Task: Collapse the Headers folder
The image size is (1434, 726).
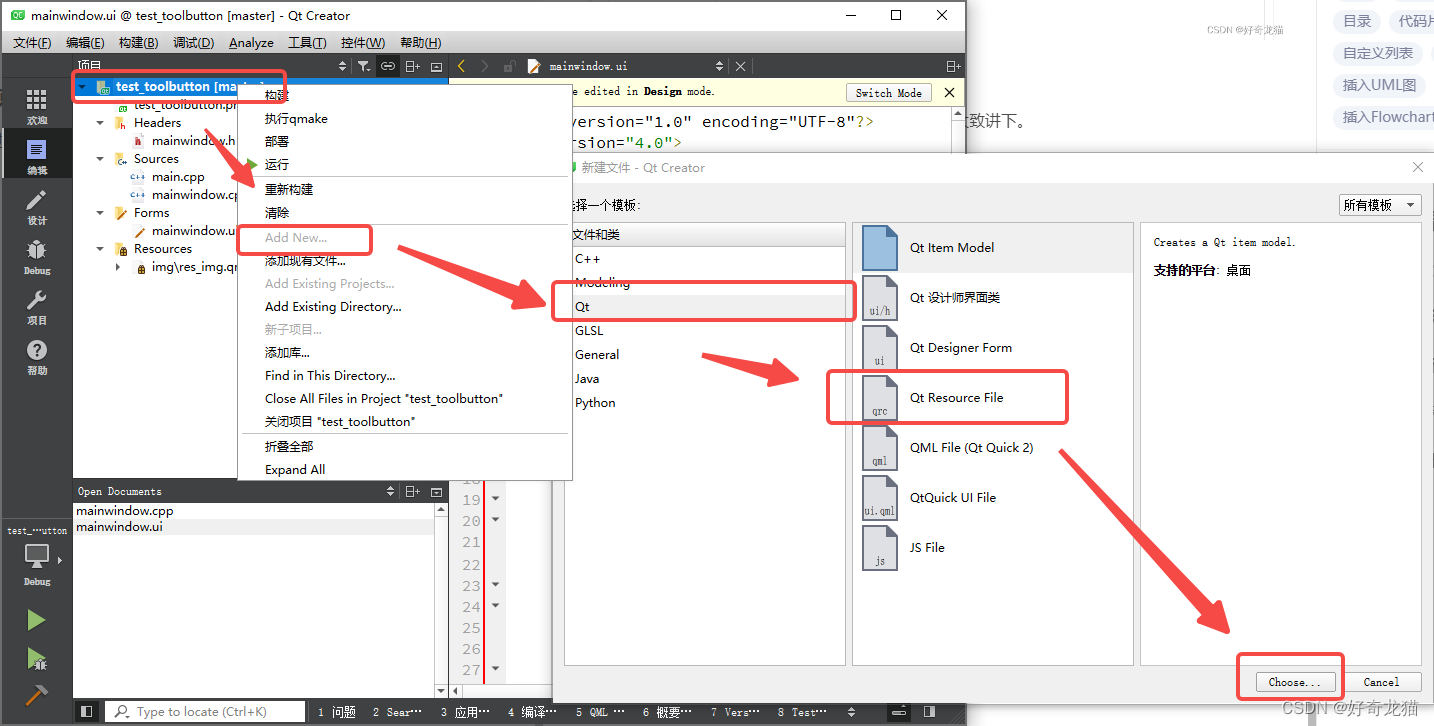Action: pyautogui.click(x=100, y=123)
